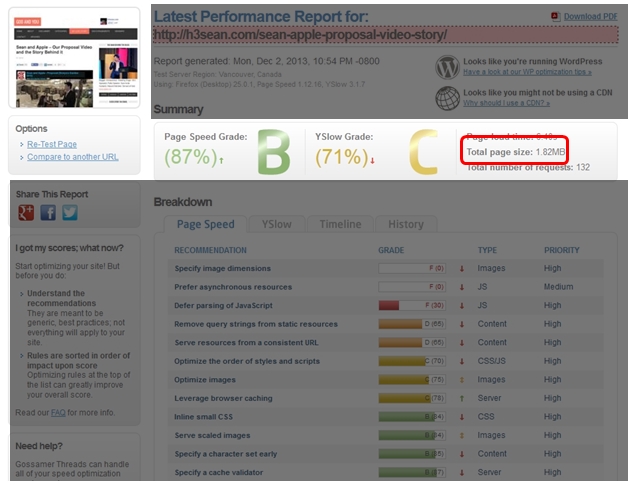Viewport: 633px width, 485px height.
Task: Open the tested h3sean.com URL link
Action: [300, 36]
